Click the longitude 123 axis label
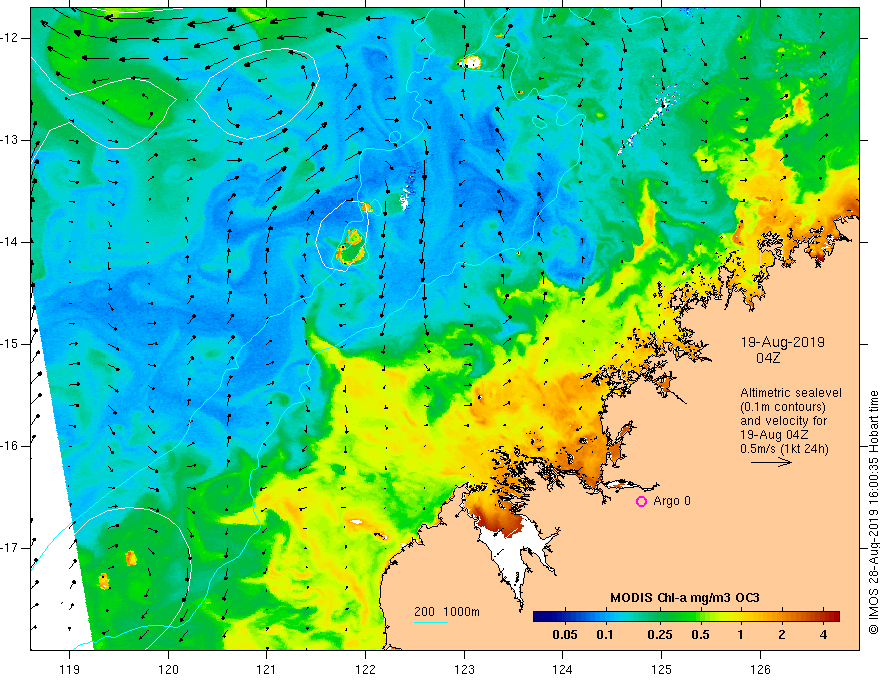Image resolution: width=880 pixels, height=680 pixels. [464, 669]
